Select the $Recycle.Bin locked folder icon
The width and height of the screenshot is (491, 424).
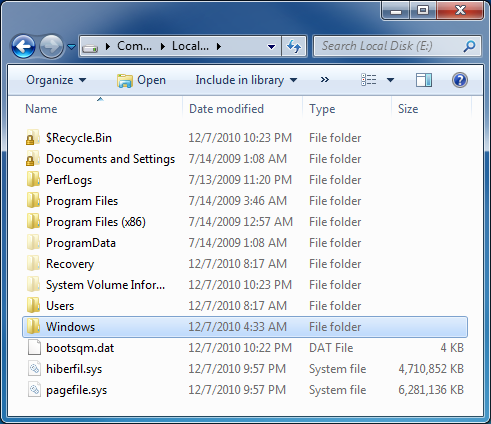[33, 138]
